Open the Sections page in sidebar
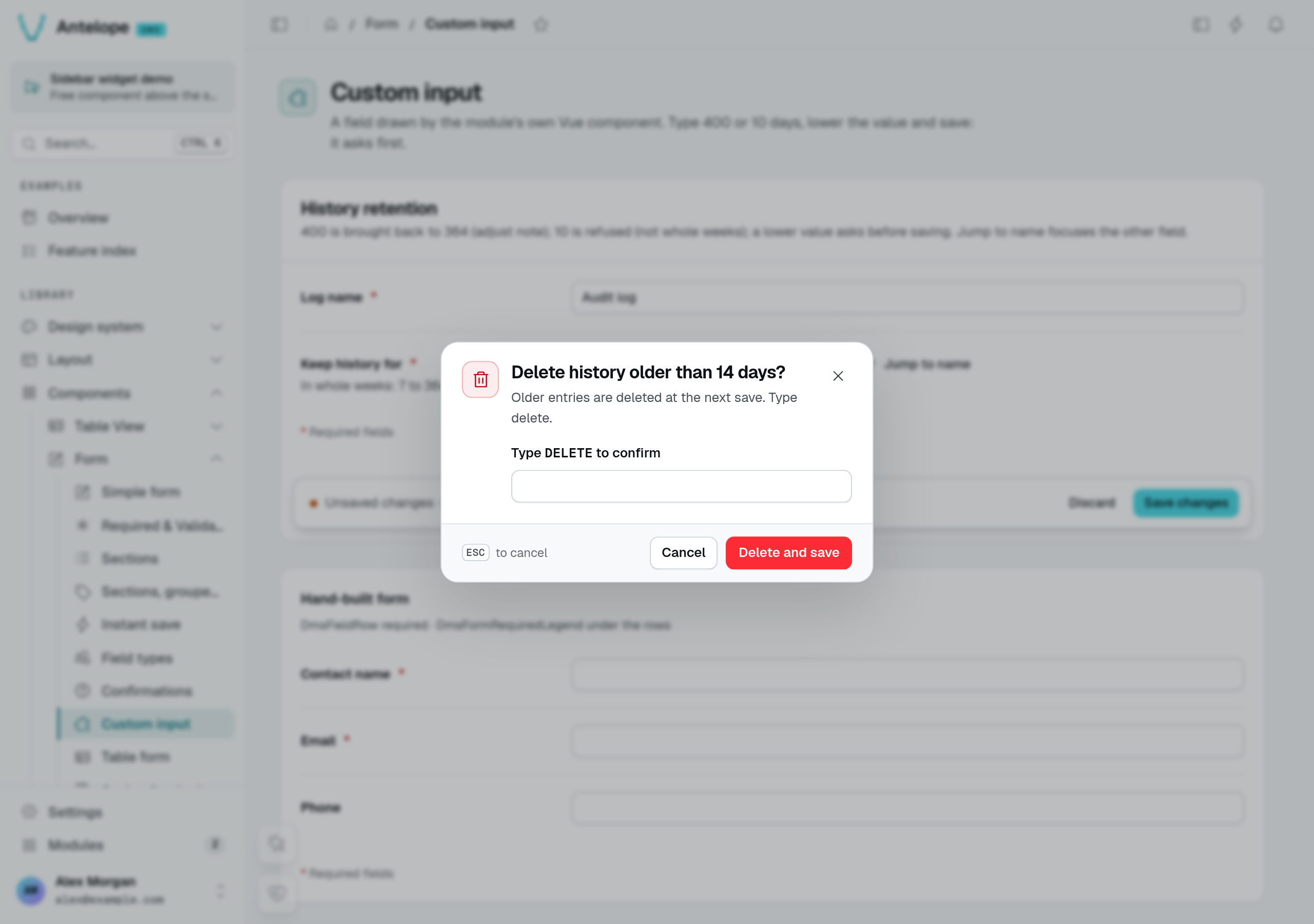 [150, 559]
